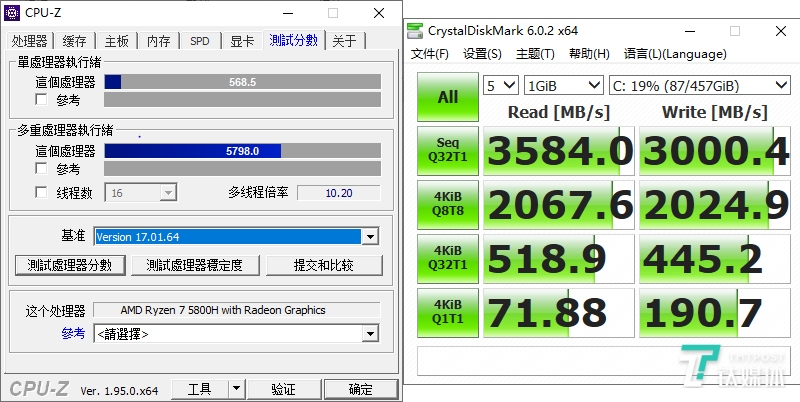The image size is (800, 402).
Task: Toggle the 线程数 checkbox
Action: coord(41,192)
